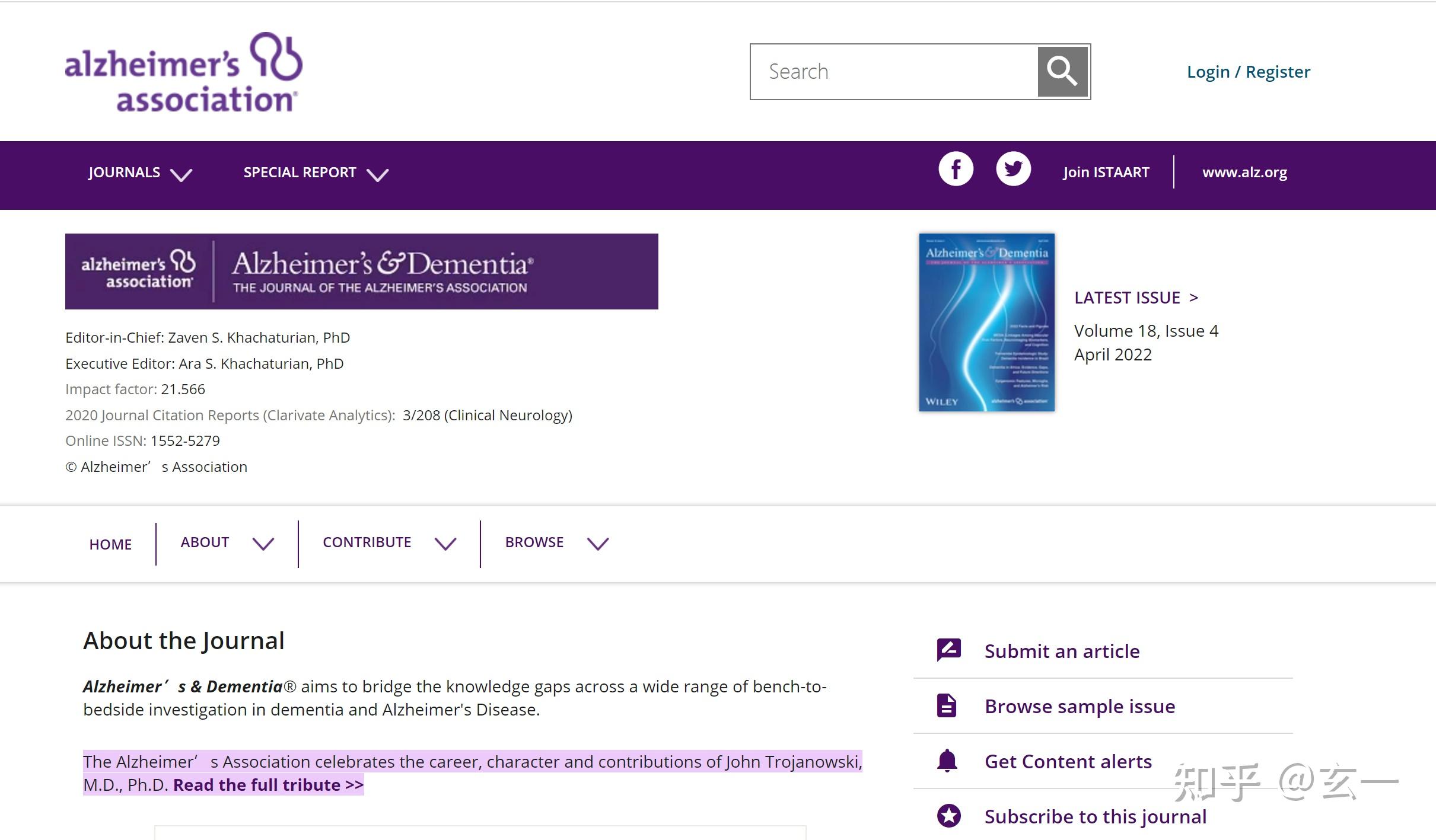The height and width of the screenshot is (840, 1436).
Task: Open the Login / Register link
Action: click(x=1248, y=72)
